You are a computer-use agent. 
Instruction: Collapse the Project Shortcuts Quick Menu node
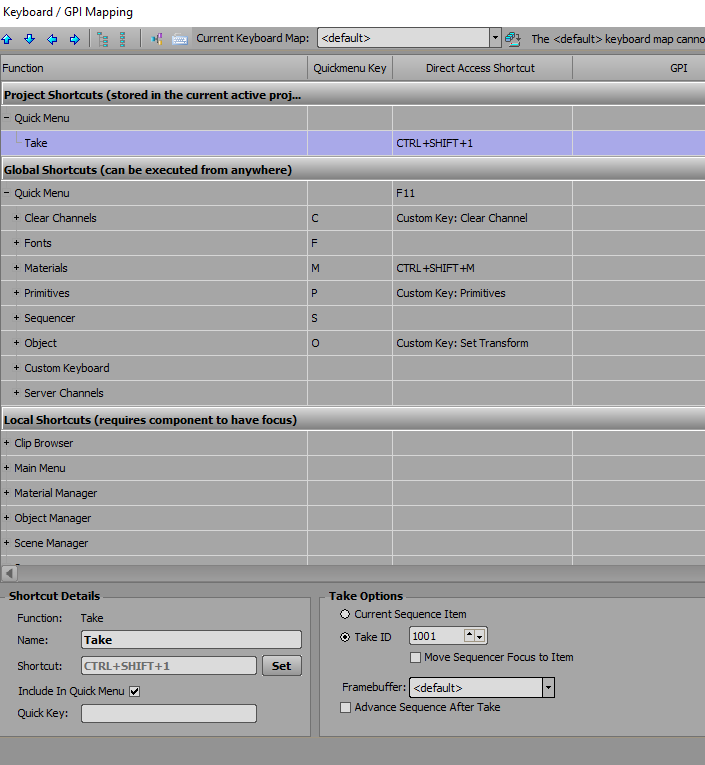pos(6,118)
